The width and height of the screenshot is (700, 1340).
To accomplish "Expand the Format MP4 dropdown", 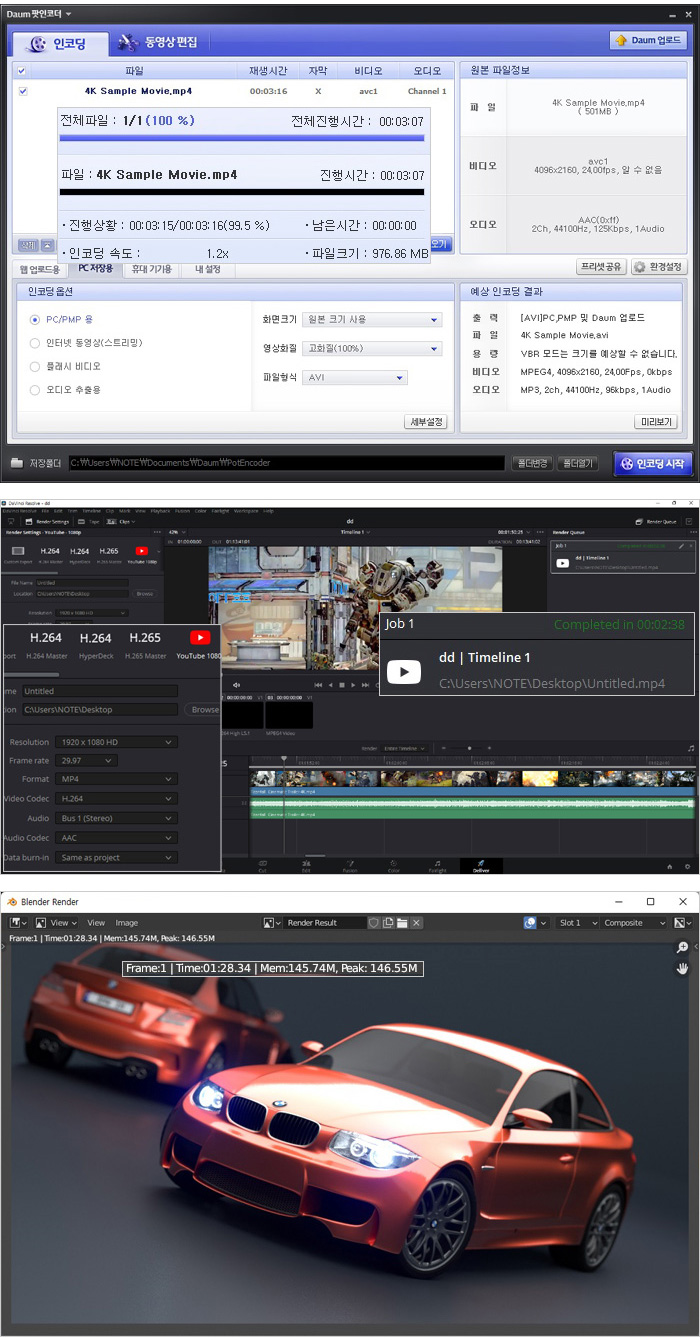I will [x=116, y=778].
